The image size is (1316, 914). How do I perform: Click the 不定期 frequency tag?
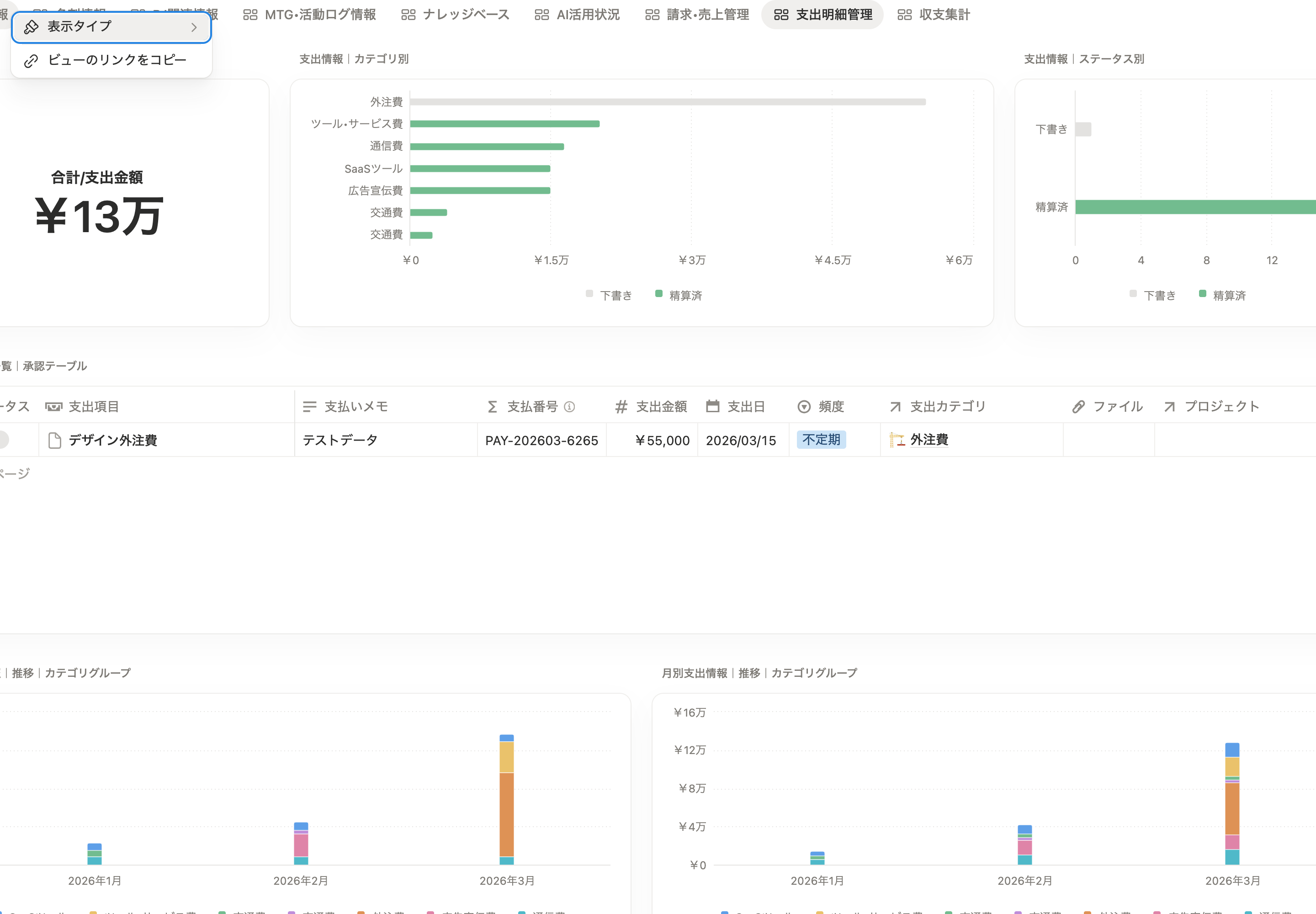[x=821, y=440]
